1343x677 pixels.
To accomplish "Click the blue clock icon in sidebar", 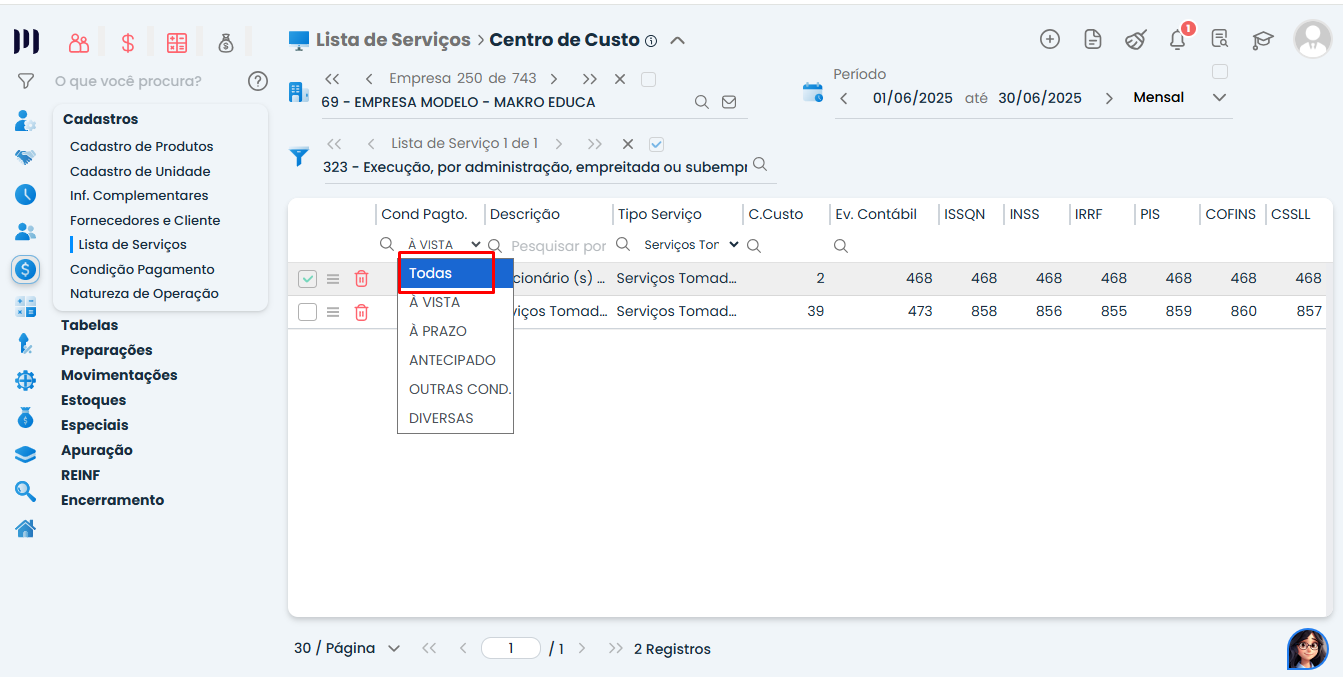I will click(x=26, y=194).
